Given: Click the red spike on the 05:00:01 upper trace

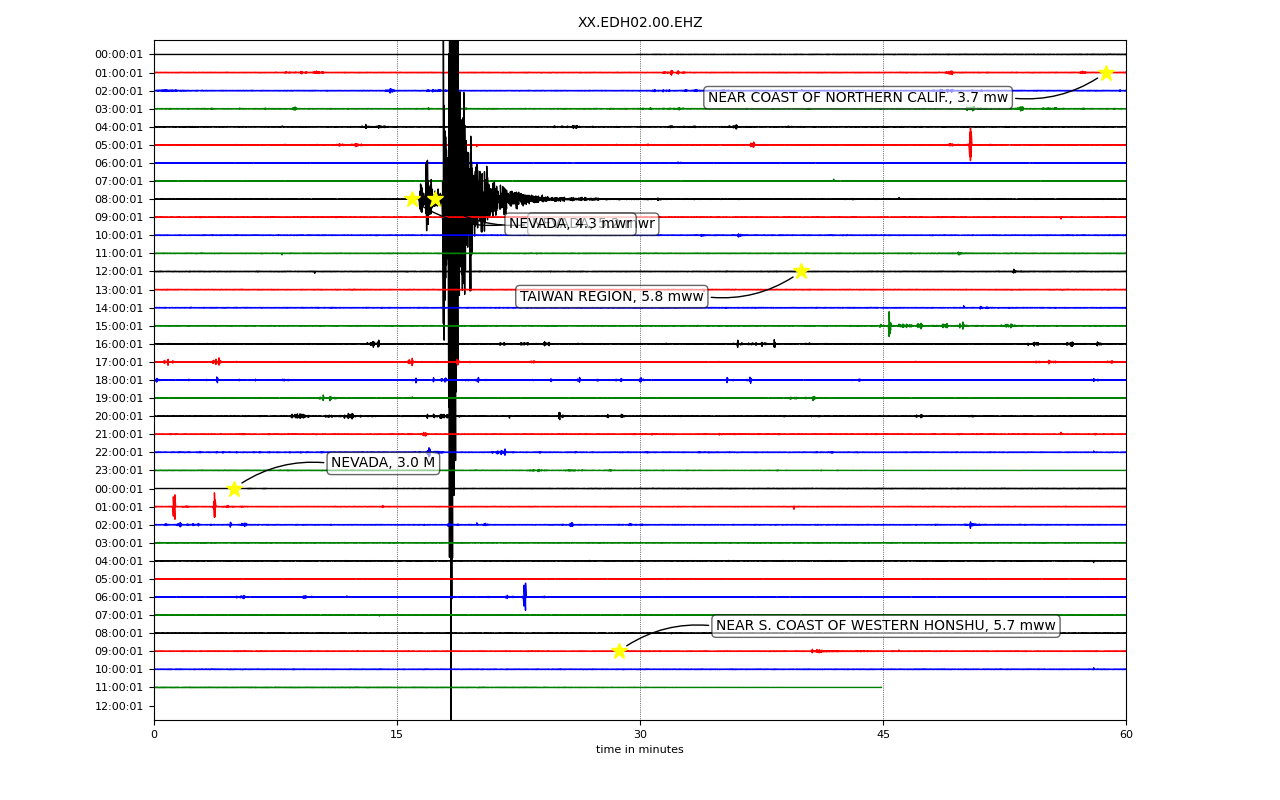Looking at the screenshot, I should [x=970, y=144].
